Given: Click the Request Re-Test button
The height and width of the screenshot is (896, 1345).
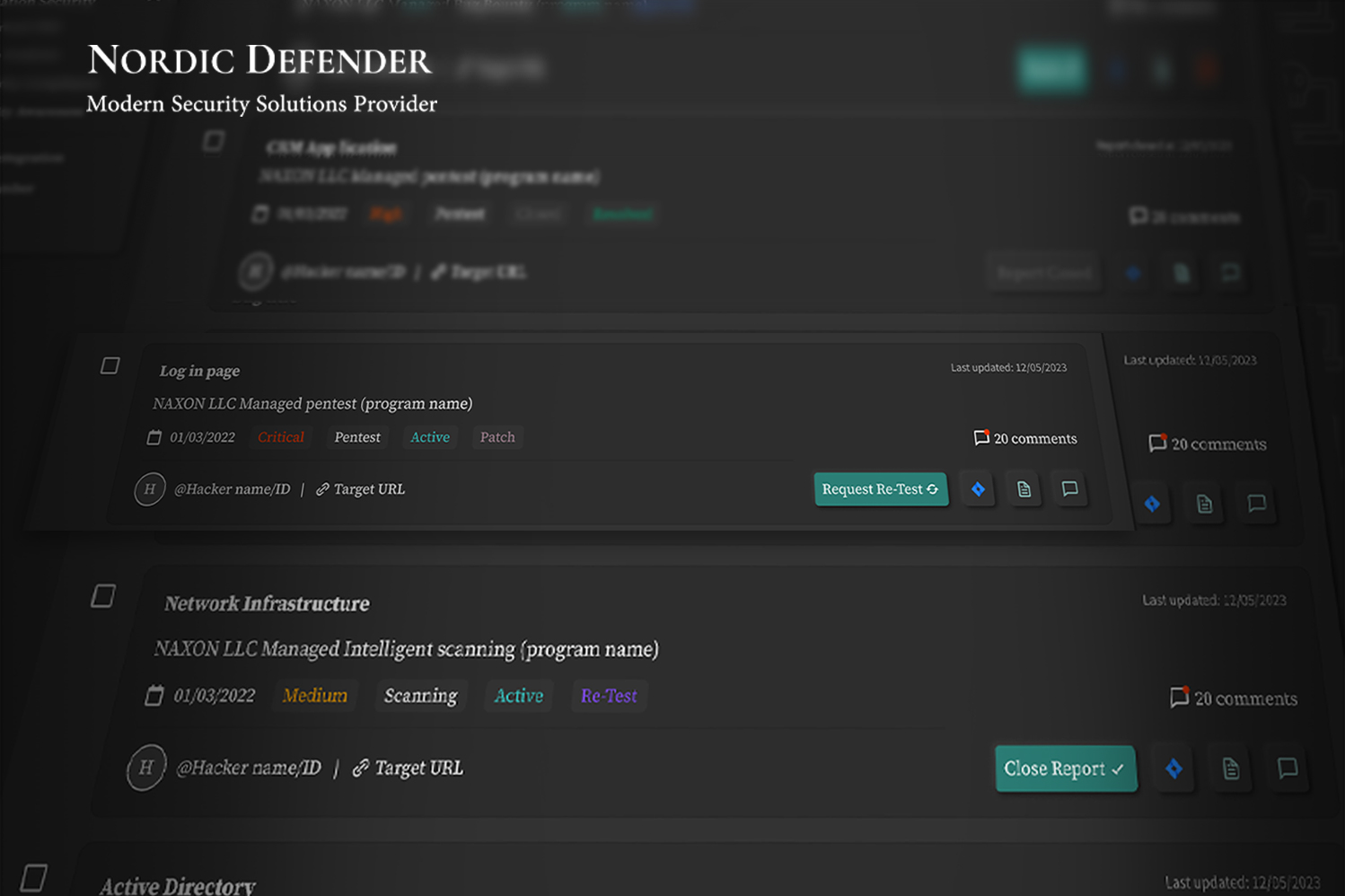Looking at the screenshot, I should pyautogui.click(x=880, y=489).
